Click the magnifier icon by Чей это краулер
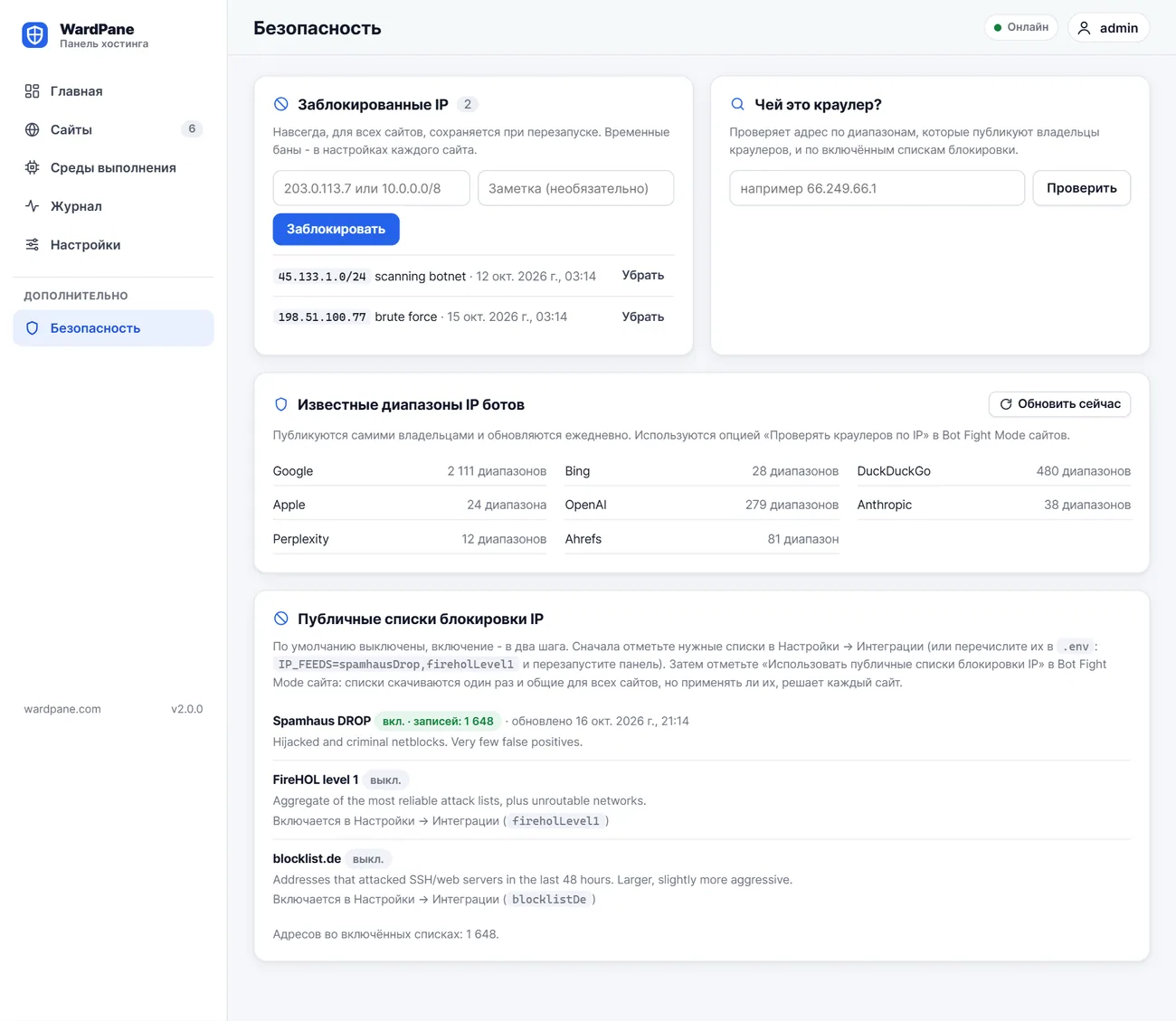Viewport: 1176px width, 1021px height. [x=738, y=104]
